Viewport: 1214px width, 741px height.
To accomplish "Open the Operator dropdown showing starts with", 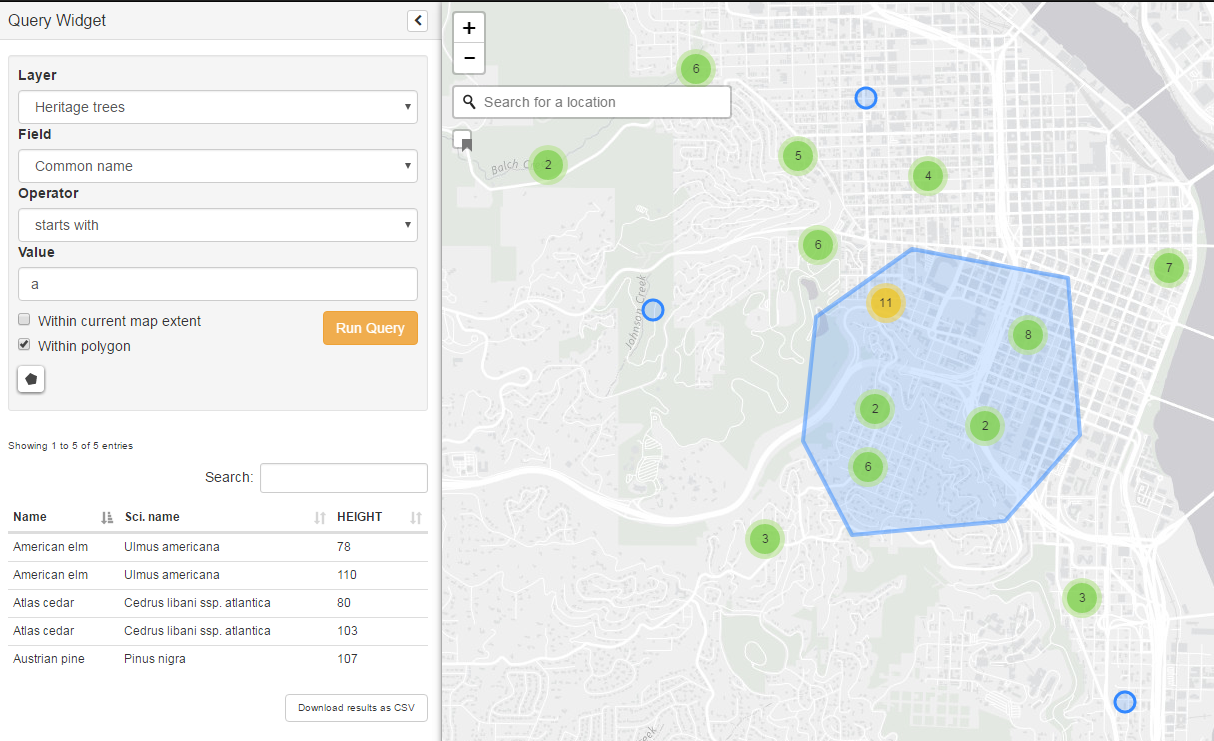I will tap(218, 225).
